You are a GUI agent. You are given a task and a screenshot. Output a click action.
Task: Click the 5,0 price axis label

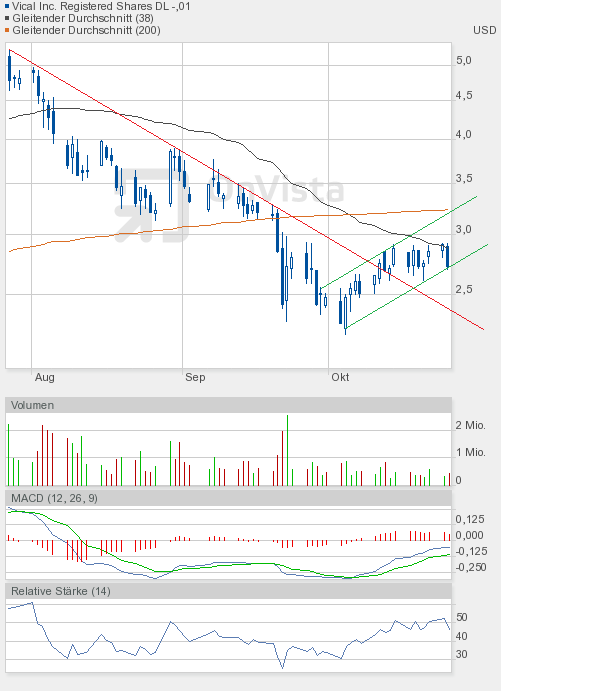pos(464,60)
